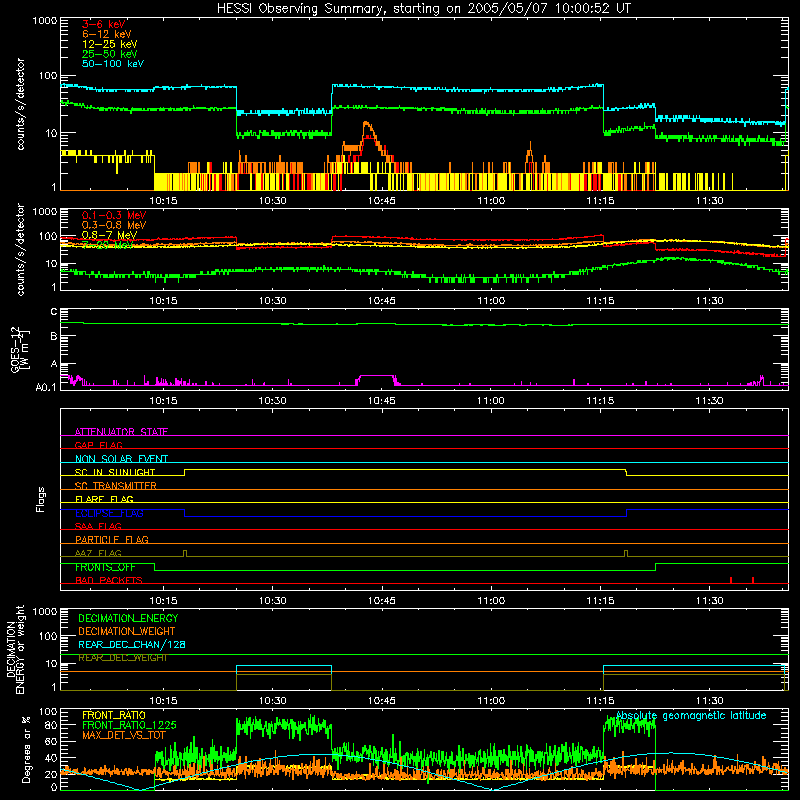Select the 3-6 keV legend label

point(104,24)
